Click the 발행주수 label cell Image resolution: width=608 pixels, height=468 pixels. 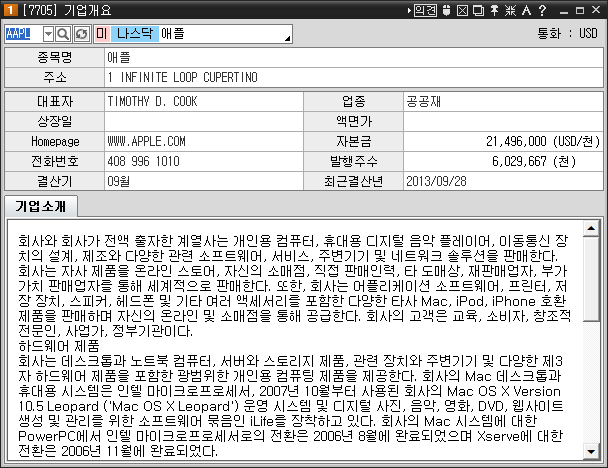point(354,161)
